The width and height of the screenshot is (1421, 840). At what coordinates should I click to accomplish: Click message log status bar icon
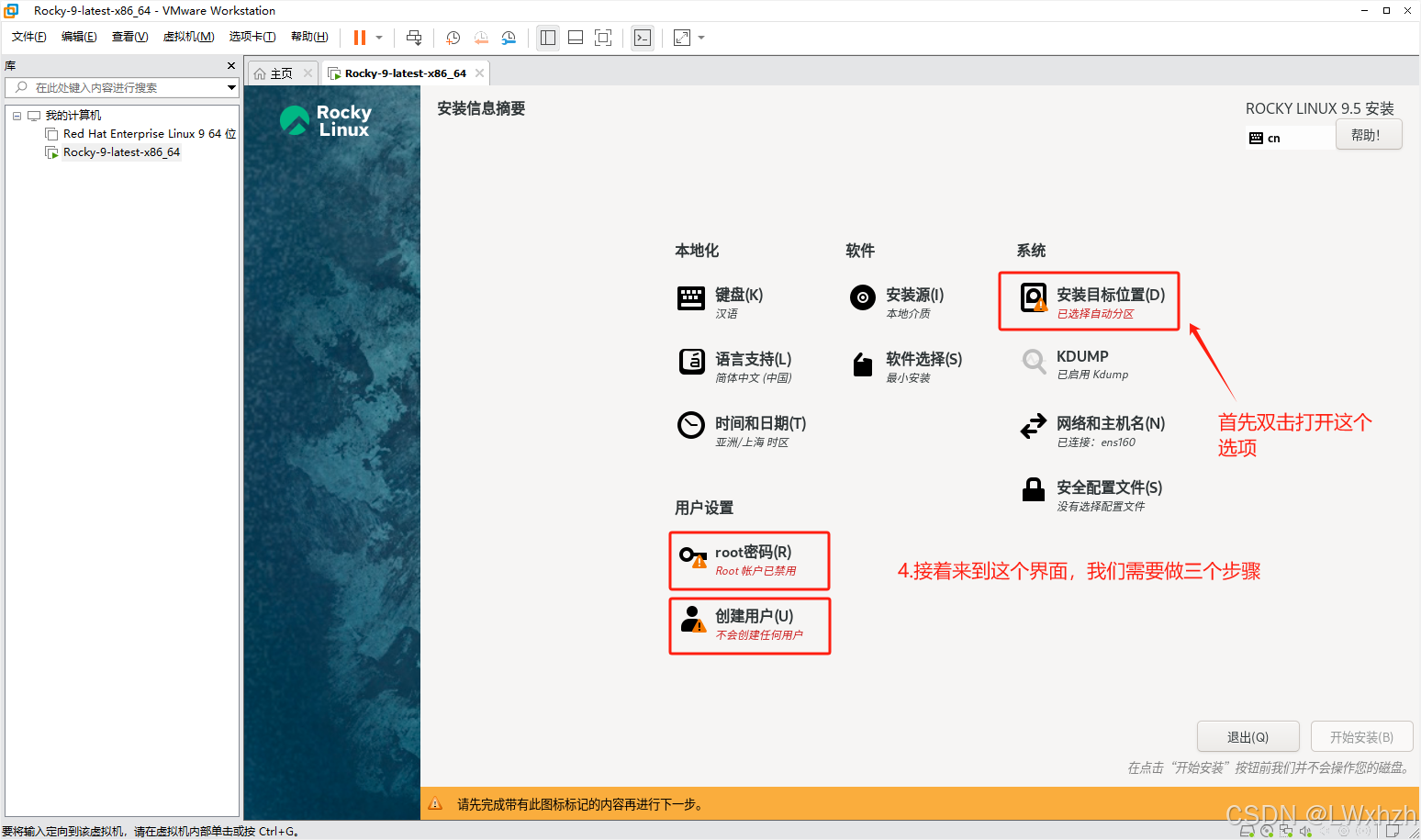tap(1393, 831)
